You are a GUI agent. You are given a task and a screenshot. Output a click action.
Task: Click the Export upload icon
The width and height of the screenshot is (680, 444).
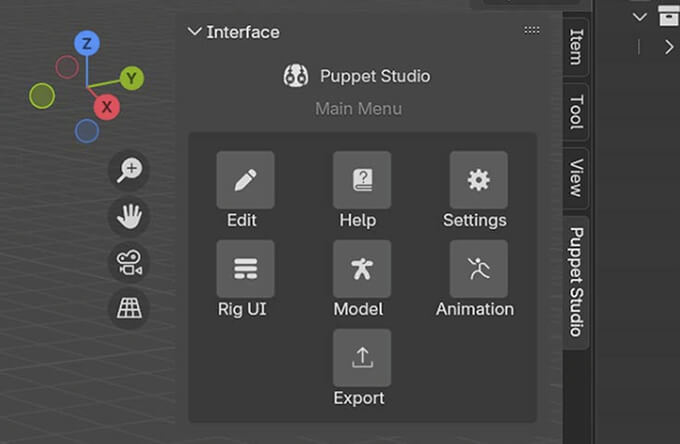(x=361, y=357)
